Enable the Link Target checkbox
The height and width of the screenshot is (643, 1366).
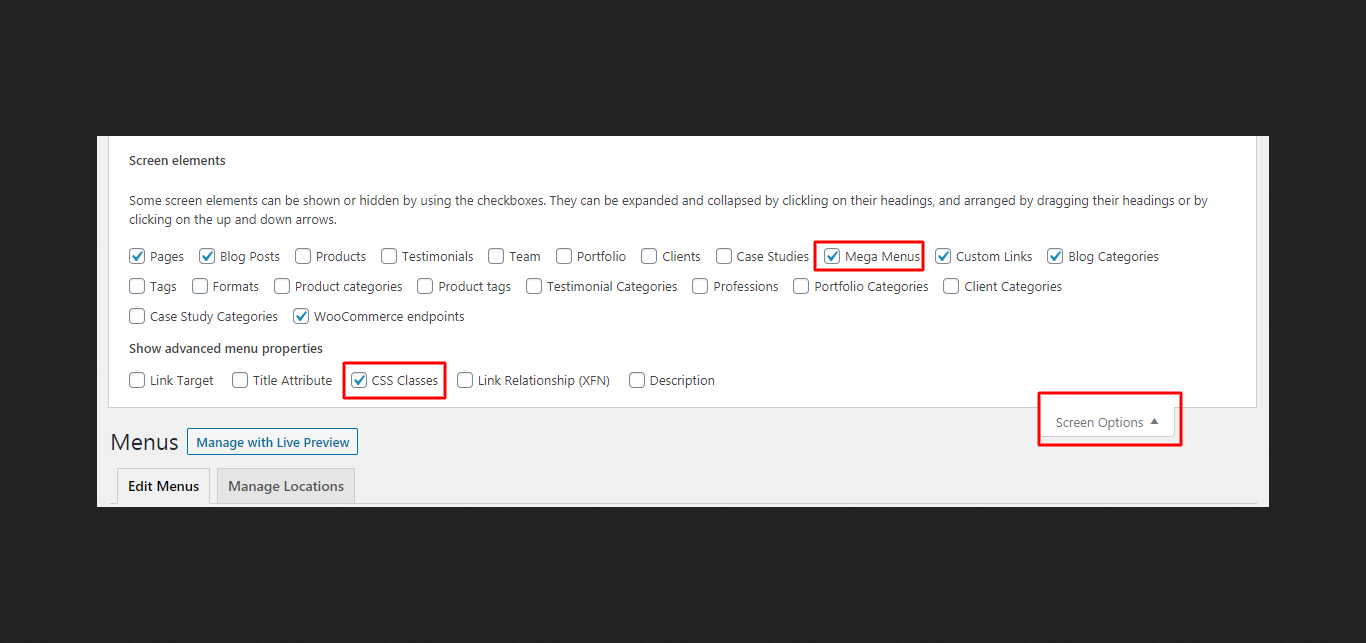137,380
